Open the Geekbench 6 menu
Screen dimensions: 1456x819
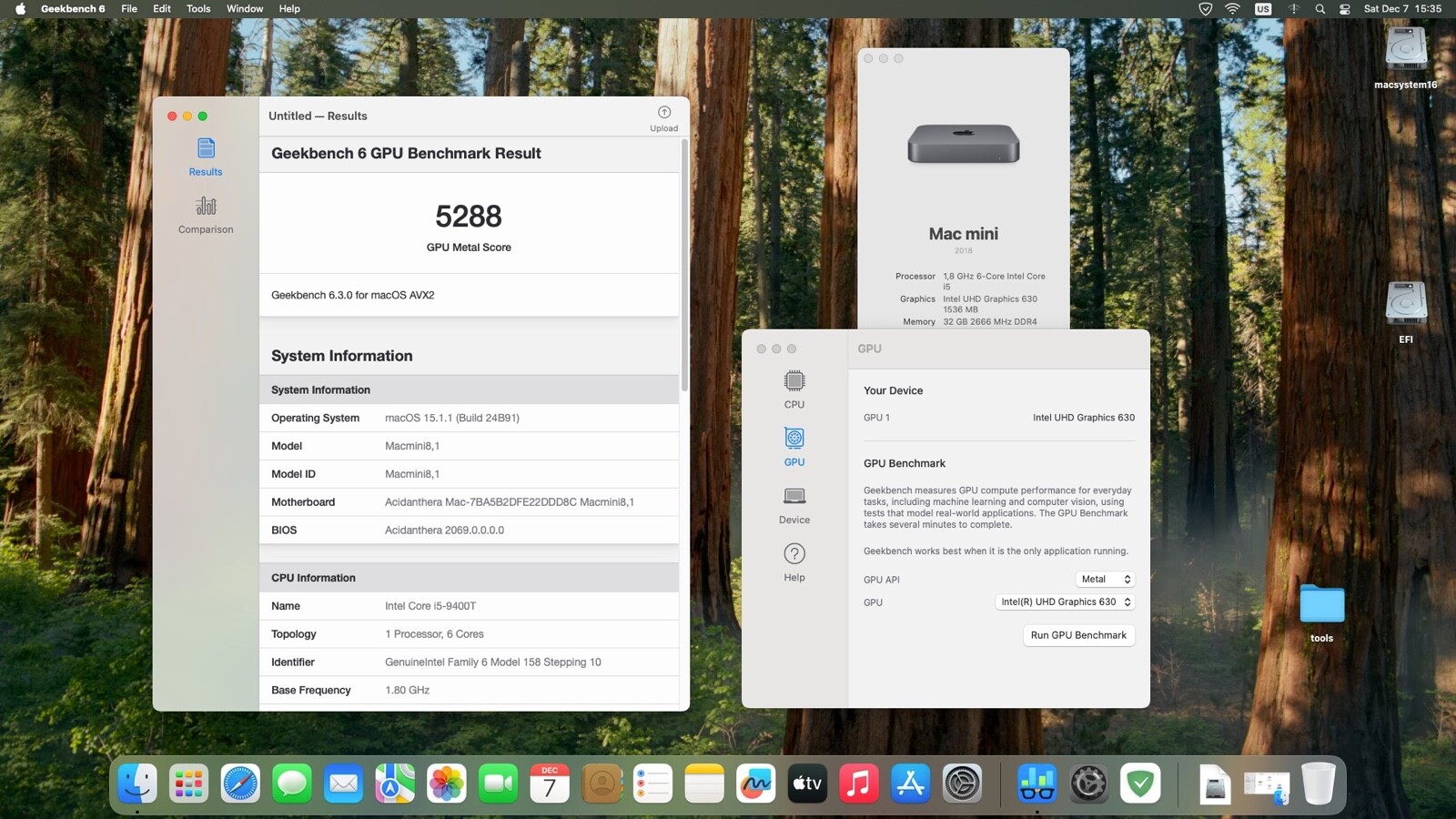[x=73, y=9]
